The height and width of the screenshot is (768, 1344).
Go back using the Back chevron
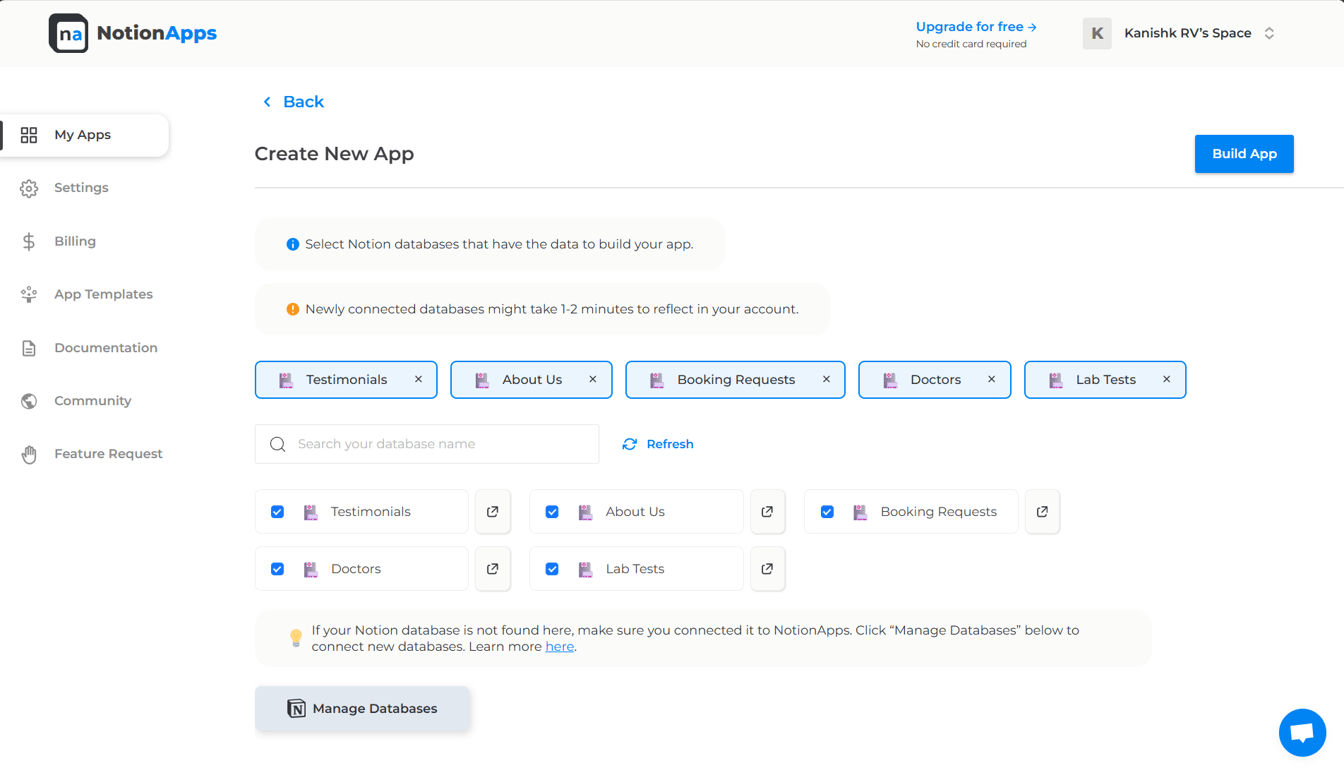click(x=267, y=102)
